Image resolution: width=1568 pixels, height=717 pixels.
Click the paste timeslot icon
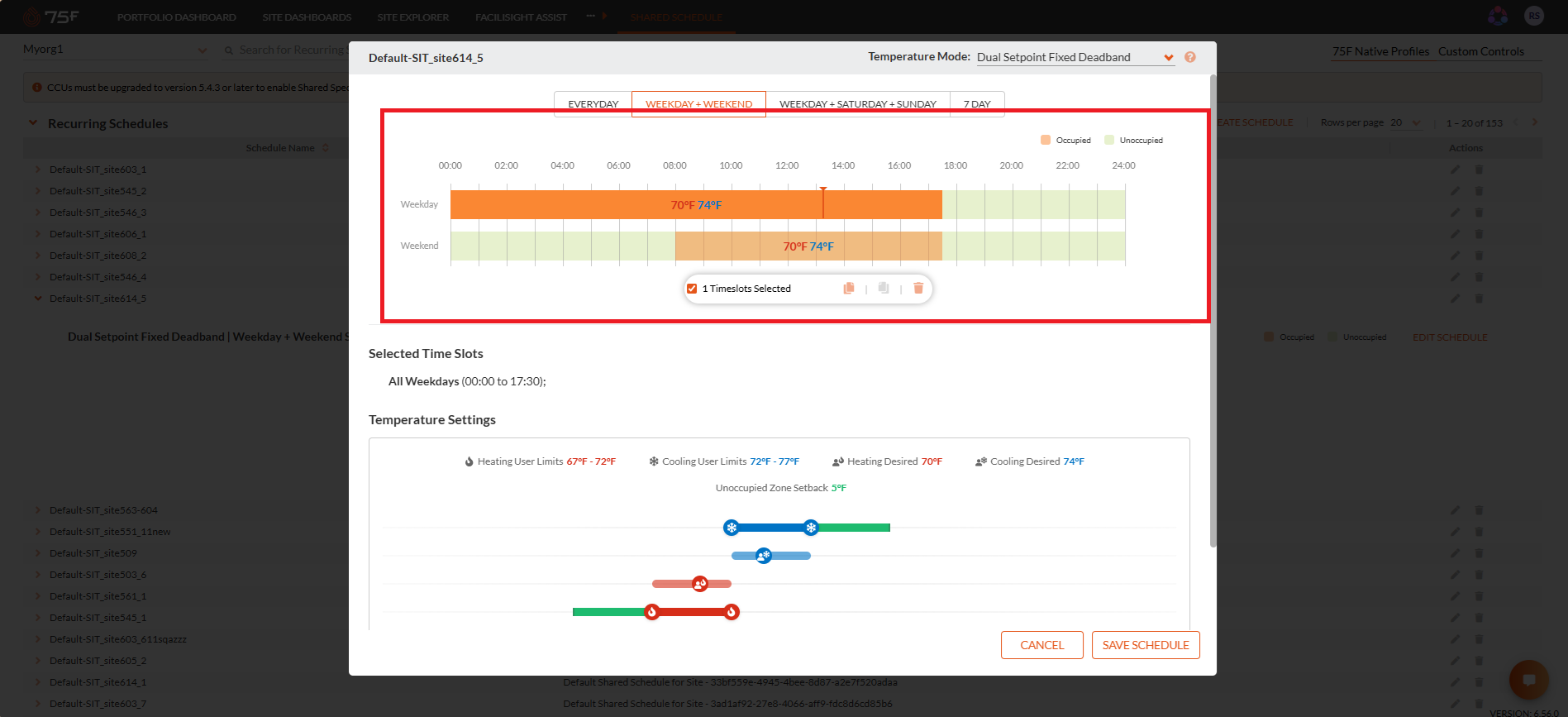[884, 289]
